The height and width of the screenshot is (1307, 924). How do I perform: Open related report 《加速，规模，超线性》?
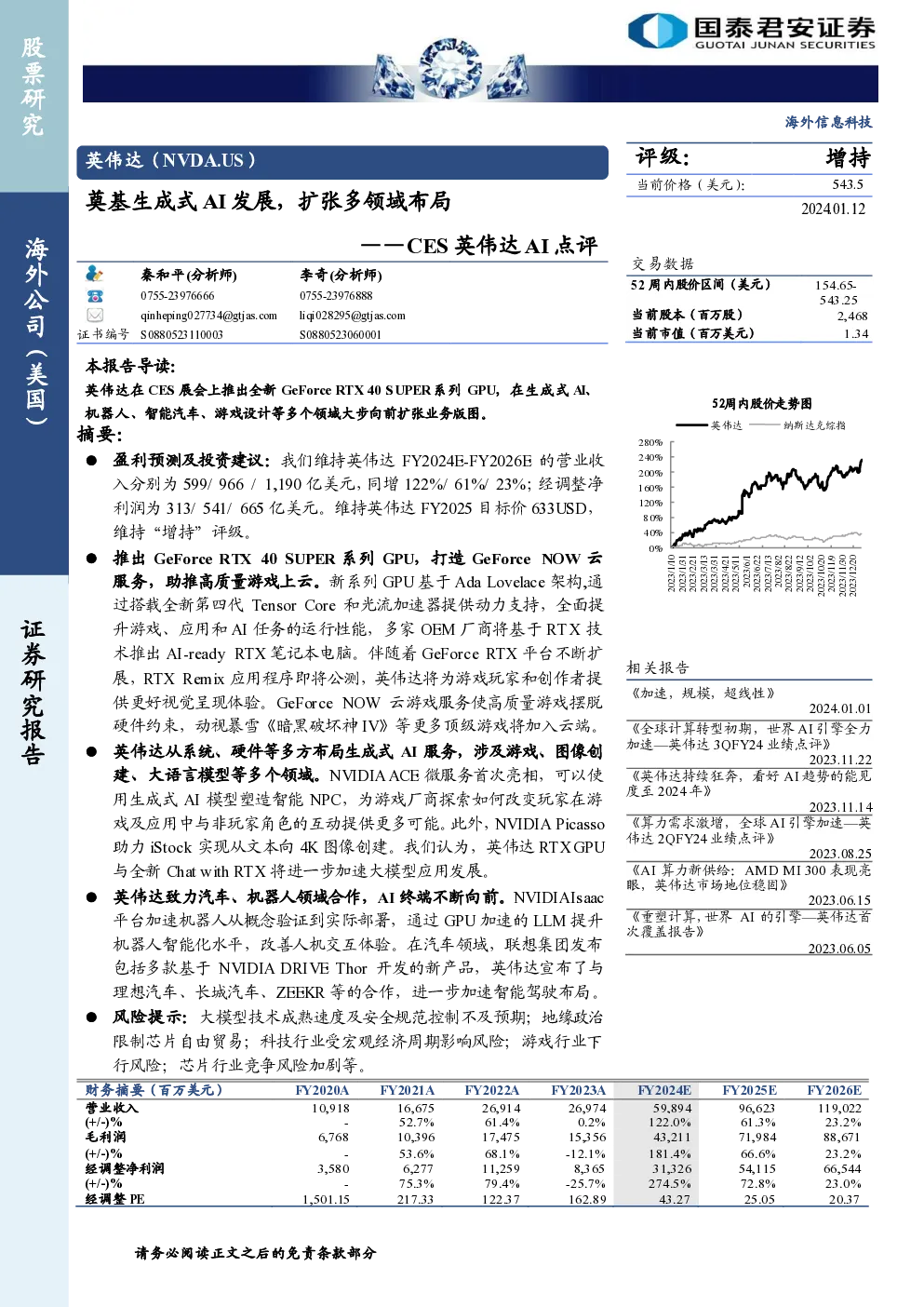click(x=703, y=694)
